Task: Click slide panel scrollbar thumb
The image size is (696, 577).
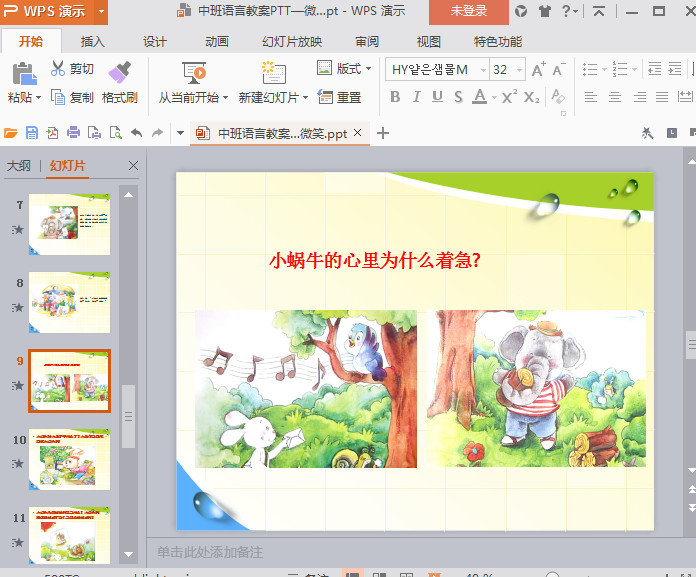Action: point(128,416)
